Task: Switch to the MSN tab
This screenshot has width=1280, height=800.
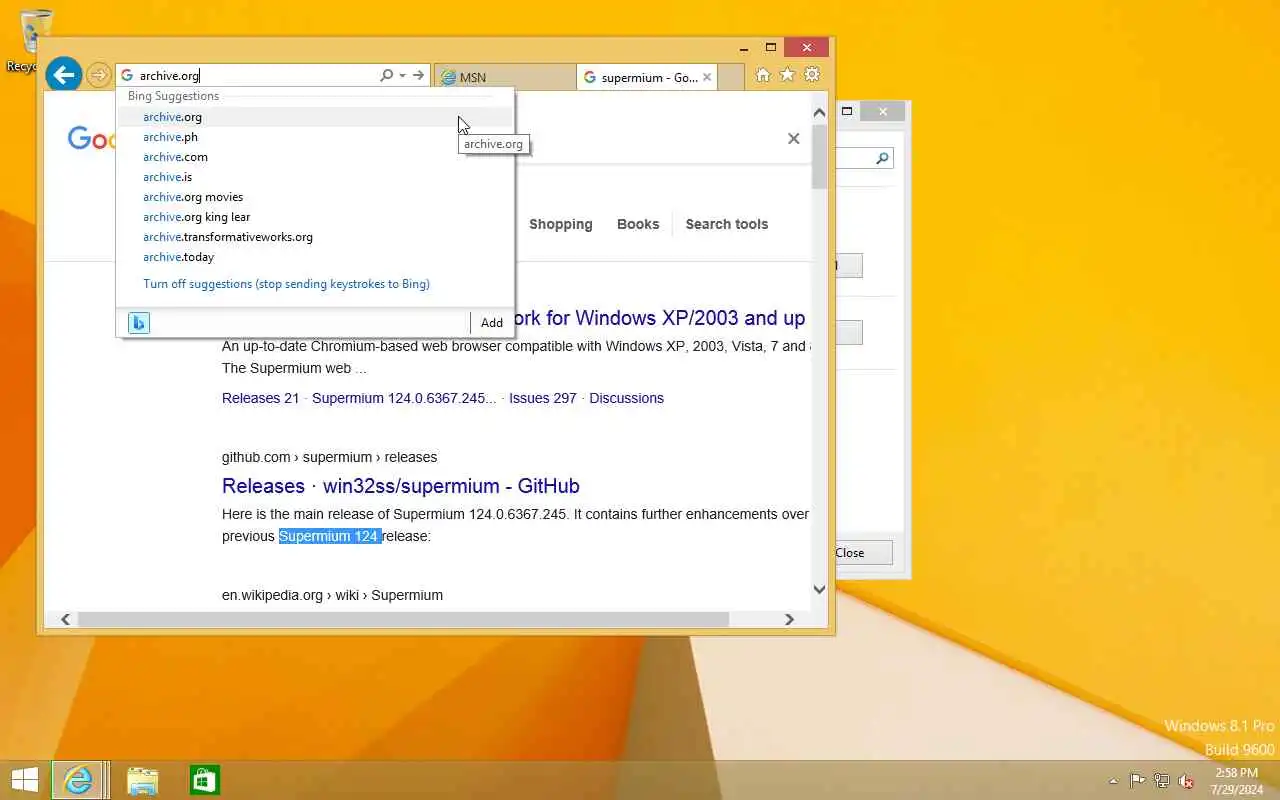Action: click(505, 77)
